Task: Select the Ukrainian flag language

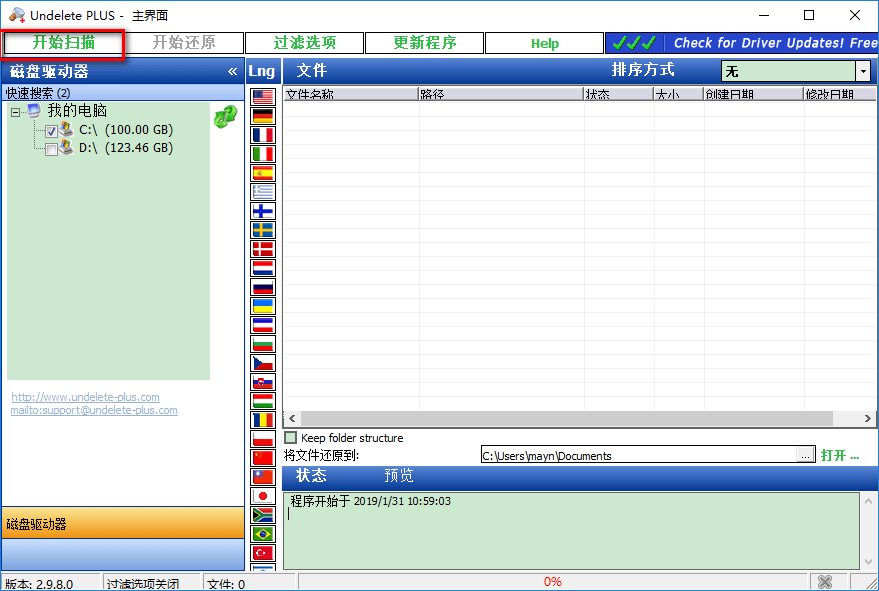Action: tap(263, 306)
